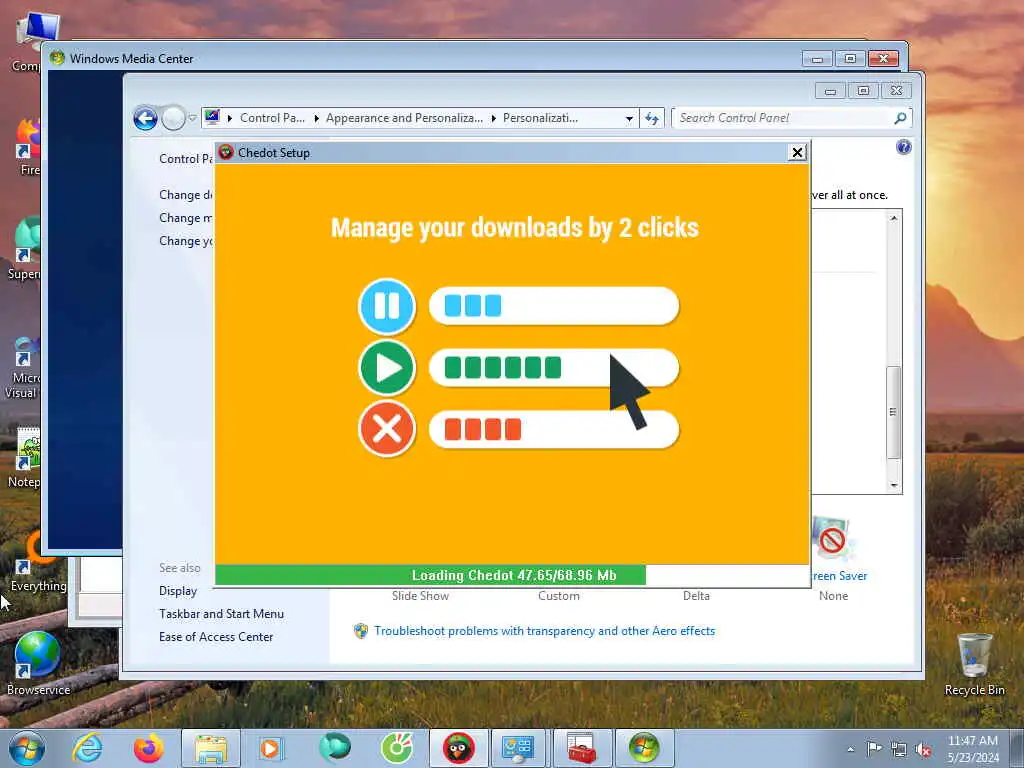Viewport: 1024px width, 768px height.
Task: Open Windows Explorer from the taskbar
Action: coord(210,748)
